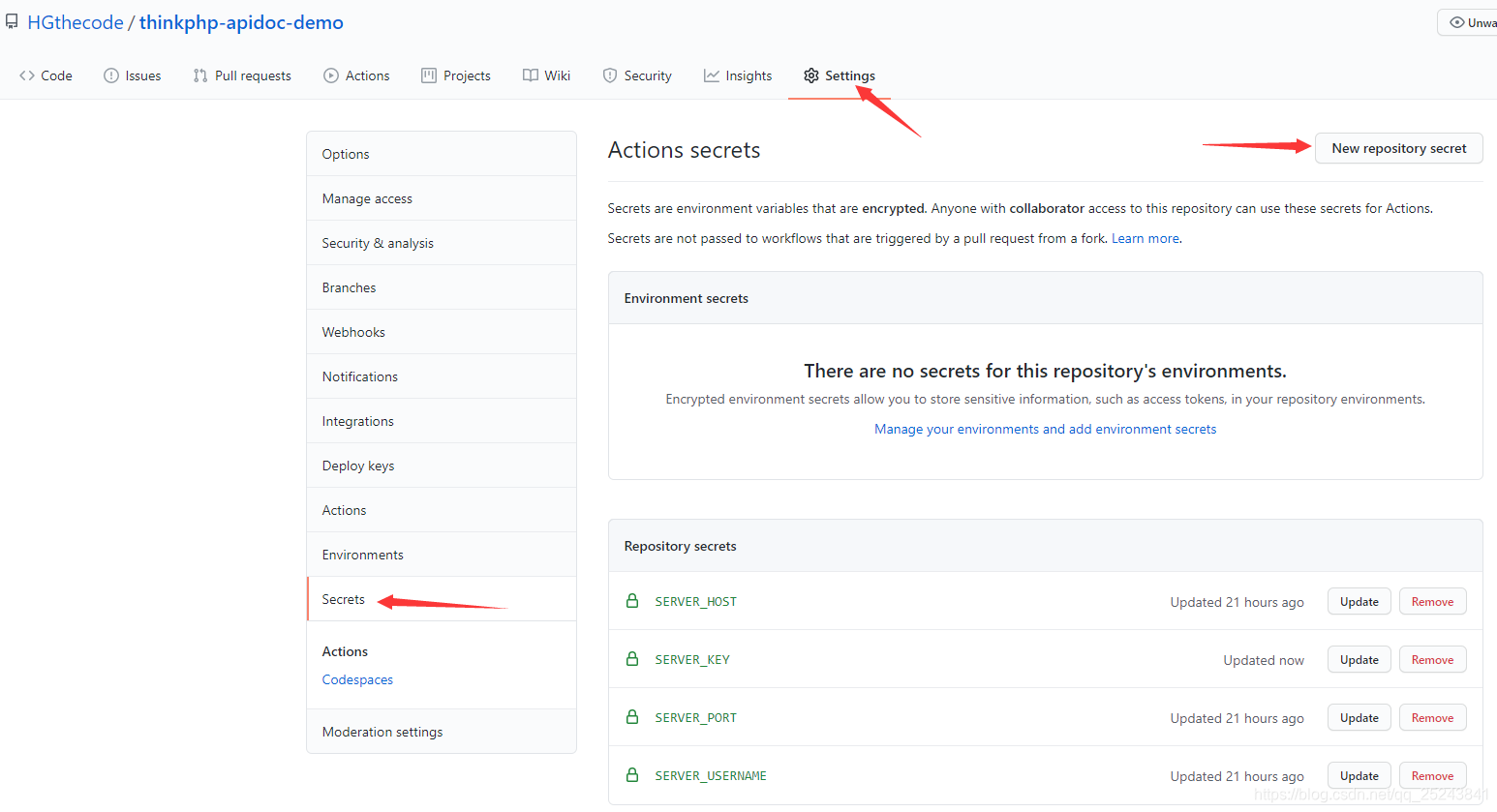Remove the SERVER_KEY secret

[x=1432, y=659]
